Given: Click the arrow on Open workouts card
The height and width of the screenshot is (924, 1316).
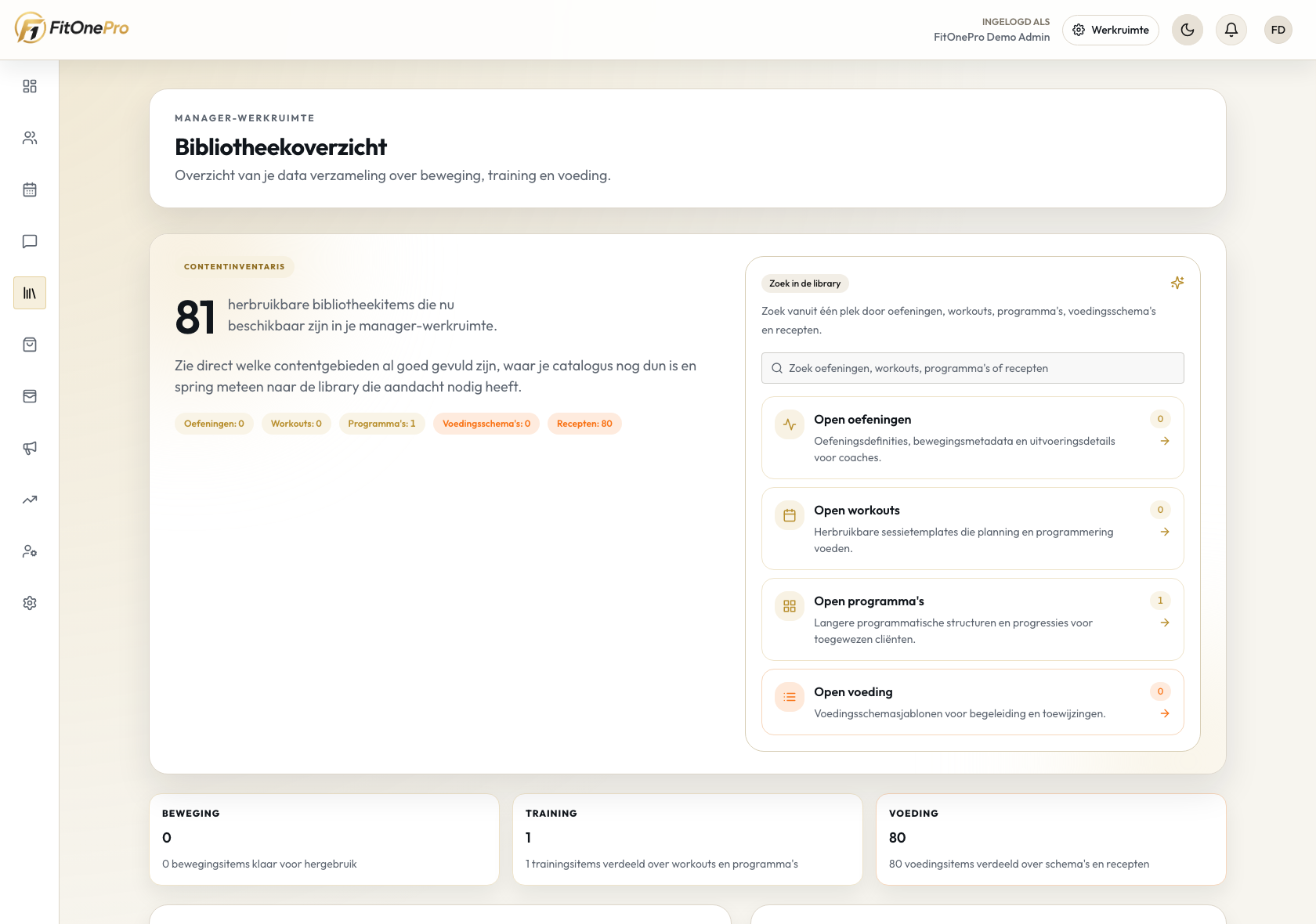Looking at the screenshot, I should click(1165, 532).
